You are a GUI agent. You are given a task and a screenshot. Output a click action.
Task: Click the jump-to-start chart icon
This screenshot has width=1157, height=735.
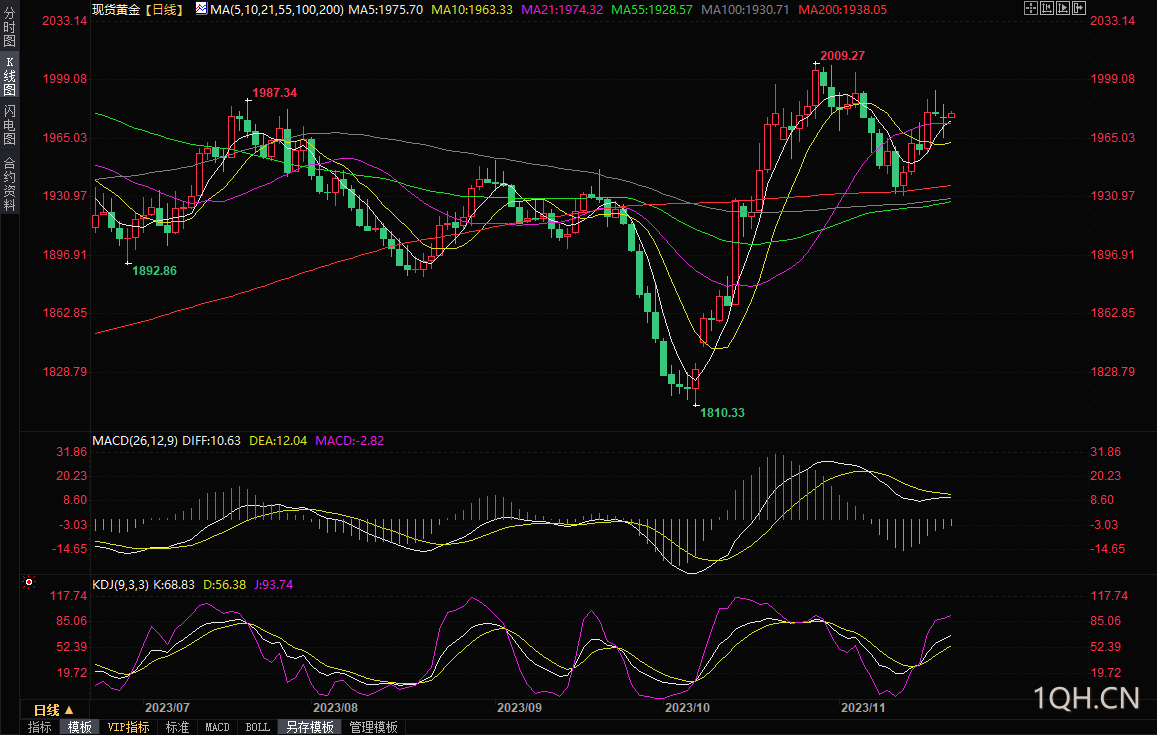[1049, 8]
